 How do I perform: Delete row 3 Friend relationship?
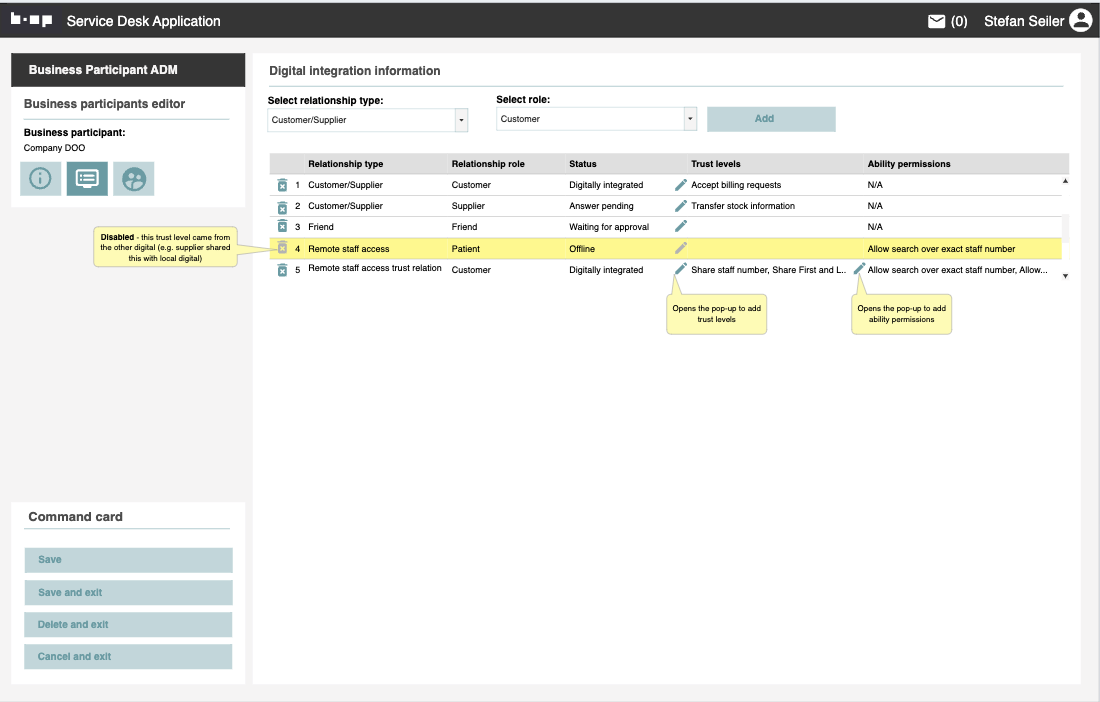point(282,227)
